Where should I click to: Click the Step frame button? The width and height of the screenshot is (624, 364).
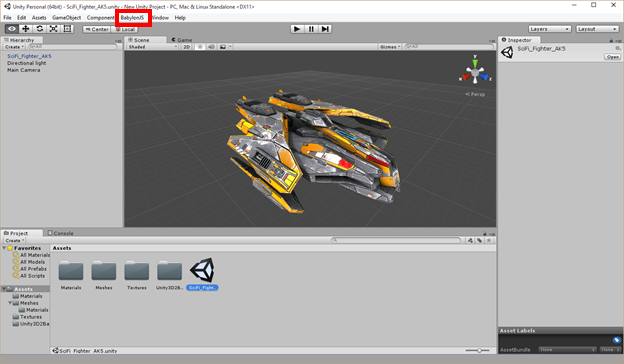325,29
